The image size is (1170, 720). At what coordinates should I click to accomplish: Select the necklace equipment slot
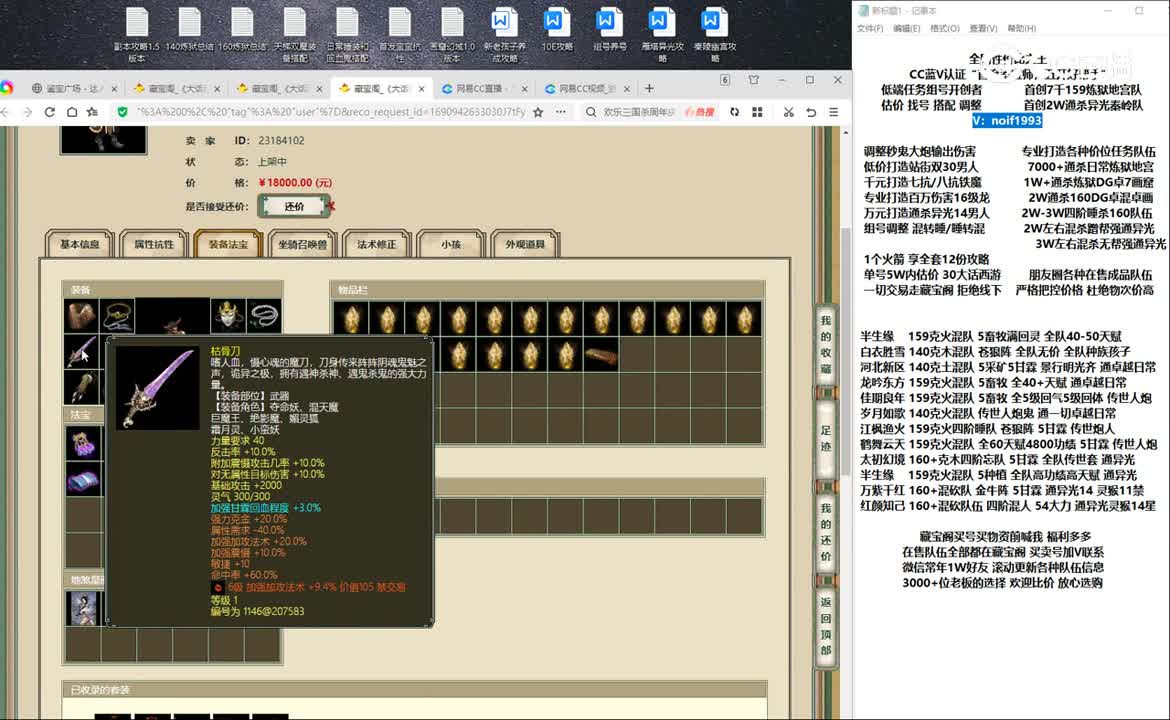coord(118,316)
